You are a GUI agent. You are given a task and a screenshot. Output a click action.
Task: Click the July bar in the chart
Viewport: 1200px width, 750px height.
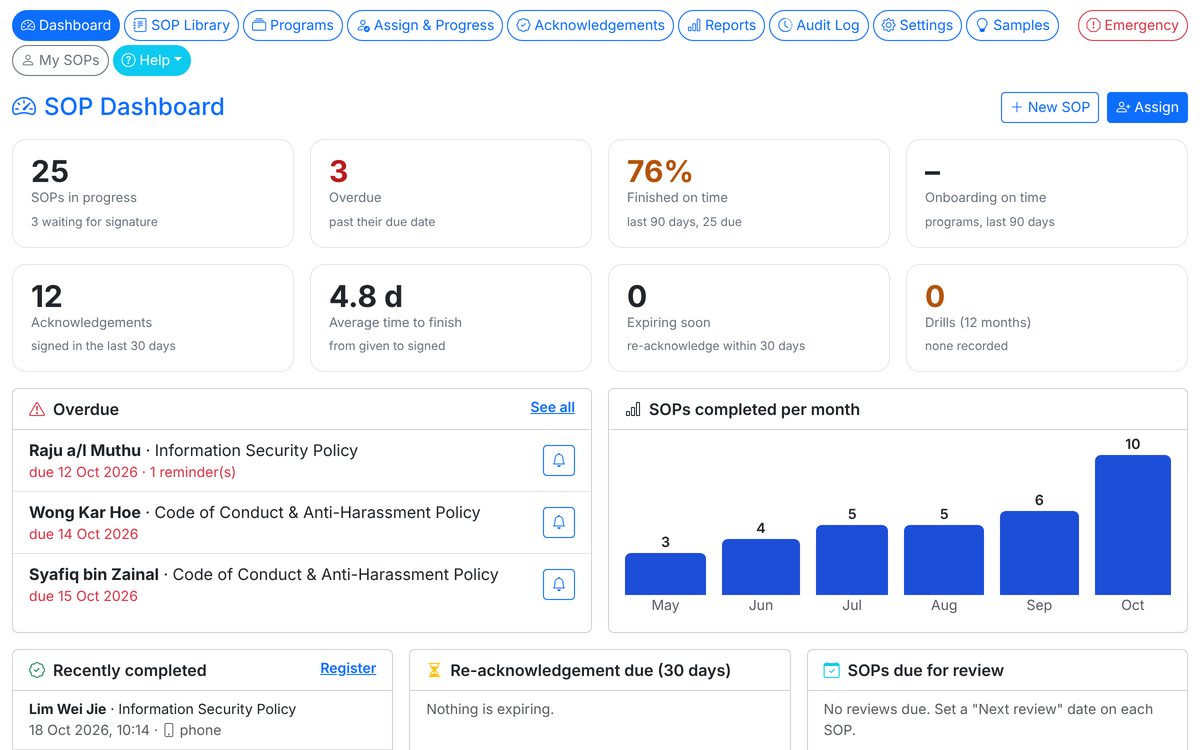[852, 560]
